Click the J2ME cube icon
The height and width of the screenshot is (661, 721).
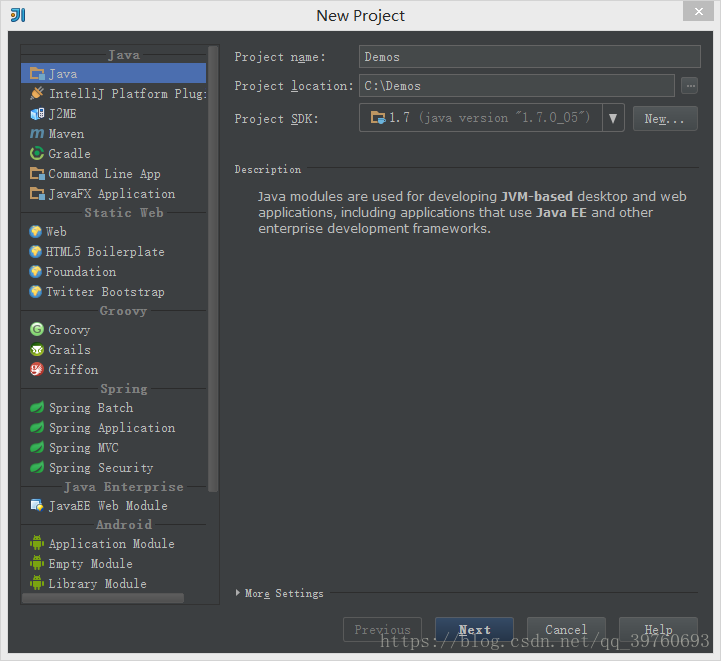[x=37, y=114]
